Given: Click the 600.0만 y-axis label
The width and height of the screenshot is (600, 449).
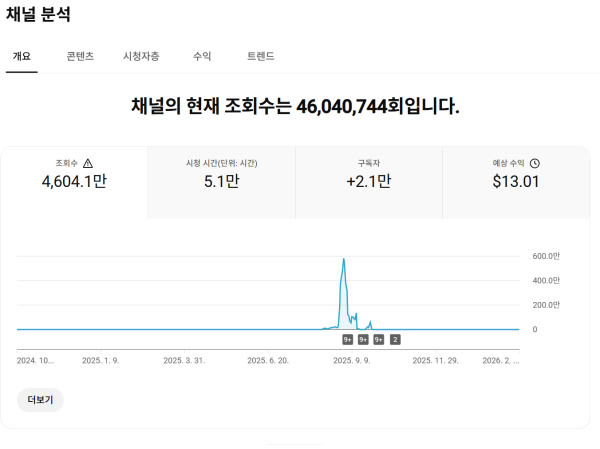Looking at the screenshot, I should click(546, 256).
